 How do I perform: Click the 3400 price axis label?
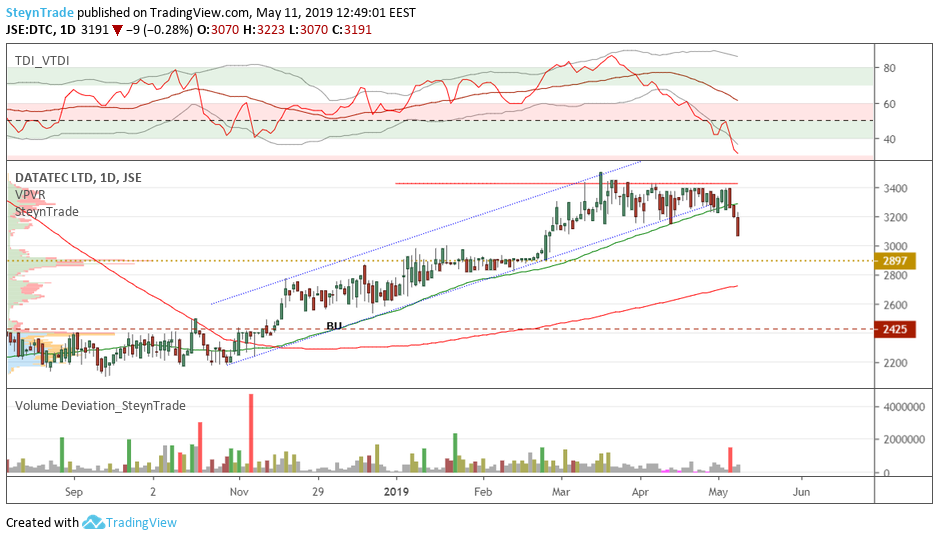click(895, 188)
